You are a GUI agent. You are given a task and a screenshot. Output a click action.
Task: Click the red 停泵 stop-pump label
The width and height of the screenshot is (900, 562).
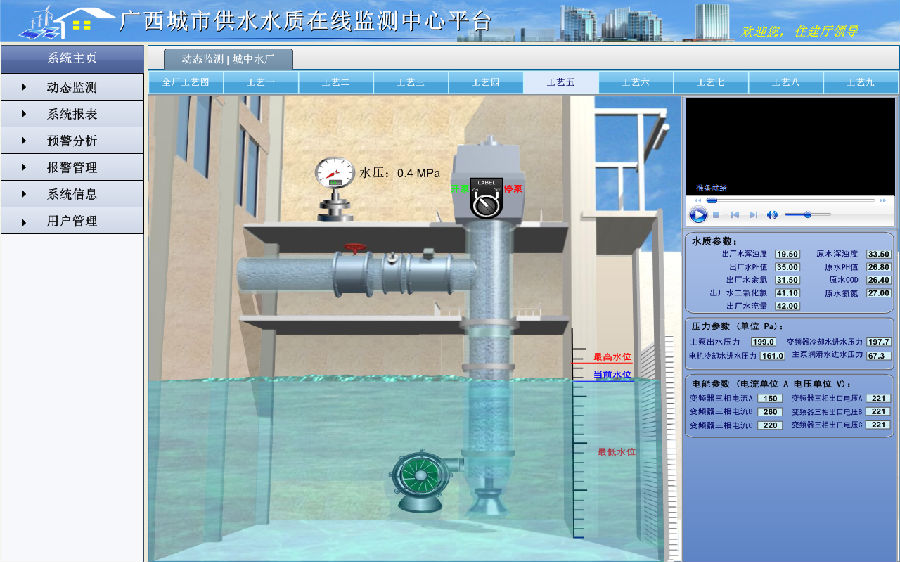(x=515, y=188)
